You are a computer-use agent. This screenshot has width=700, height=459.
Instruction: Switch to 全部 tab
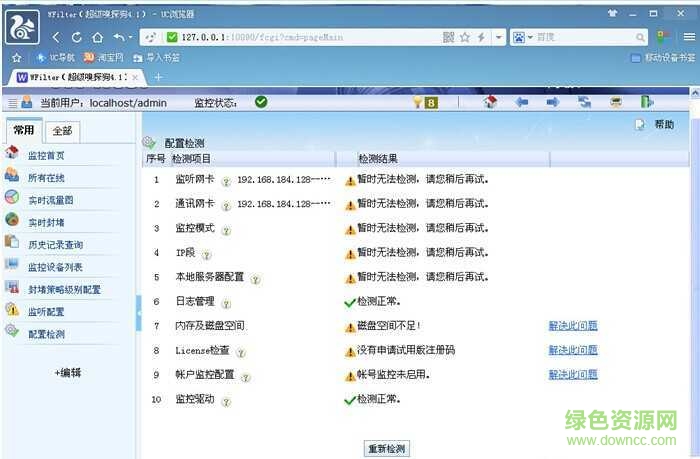coord(62,131)
